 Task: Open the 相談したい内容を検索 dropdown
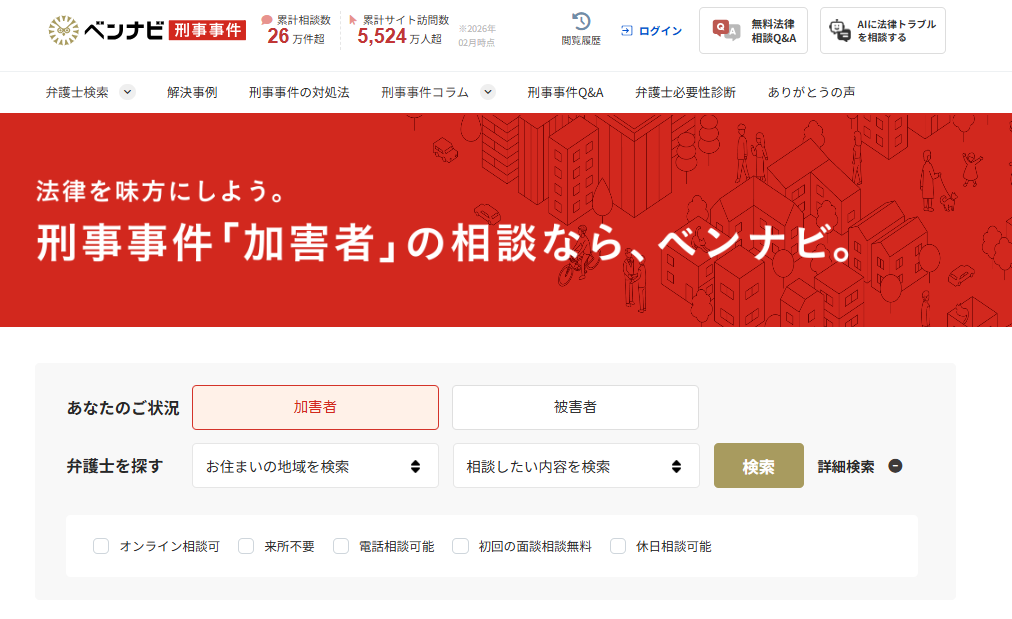576,465
